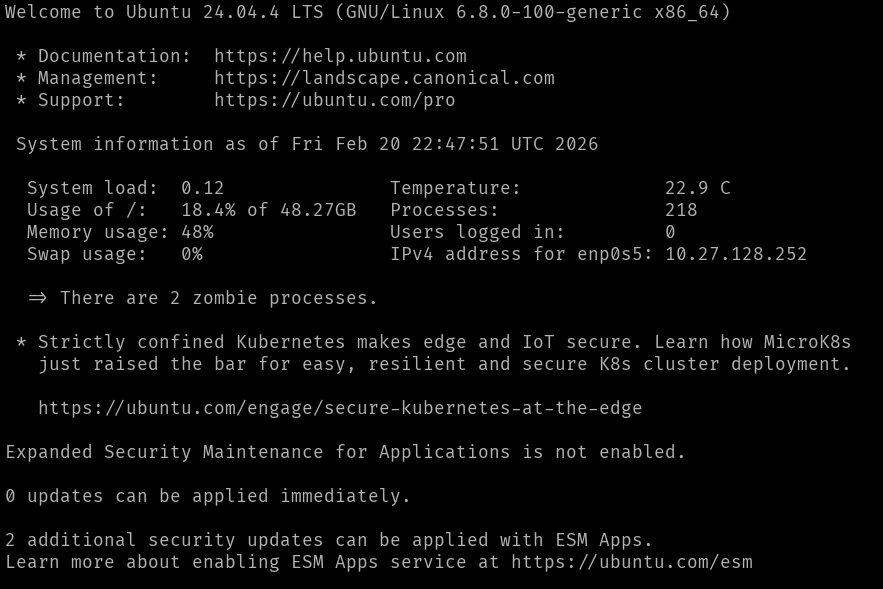The height and width of the screenshot is (589, 883).
Task: Open the help.ubuntu.com documentation URL
Action: point(340,56)
